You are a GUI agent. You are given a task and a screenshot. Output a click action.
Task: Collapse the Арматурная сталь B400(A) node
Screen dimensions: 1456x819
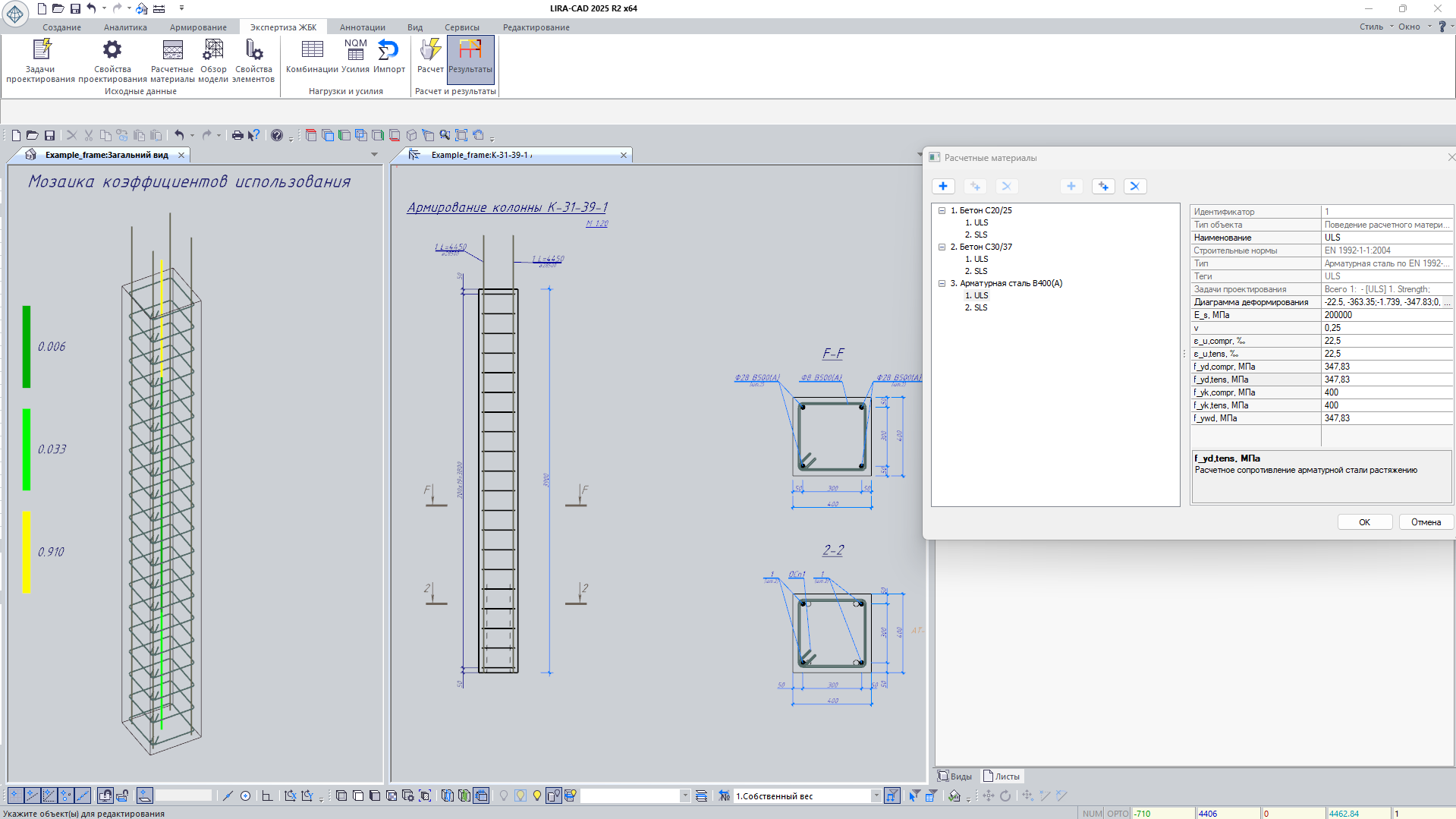pos(942,284)
